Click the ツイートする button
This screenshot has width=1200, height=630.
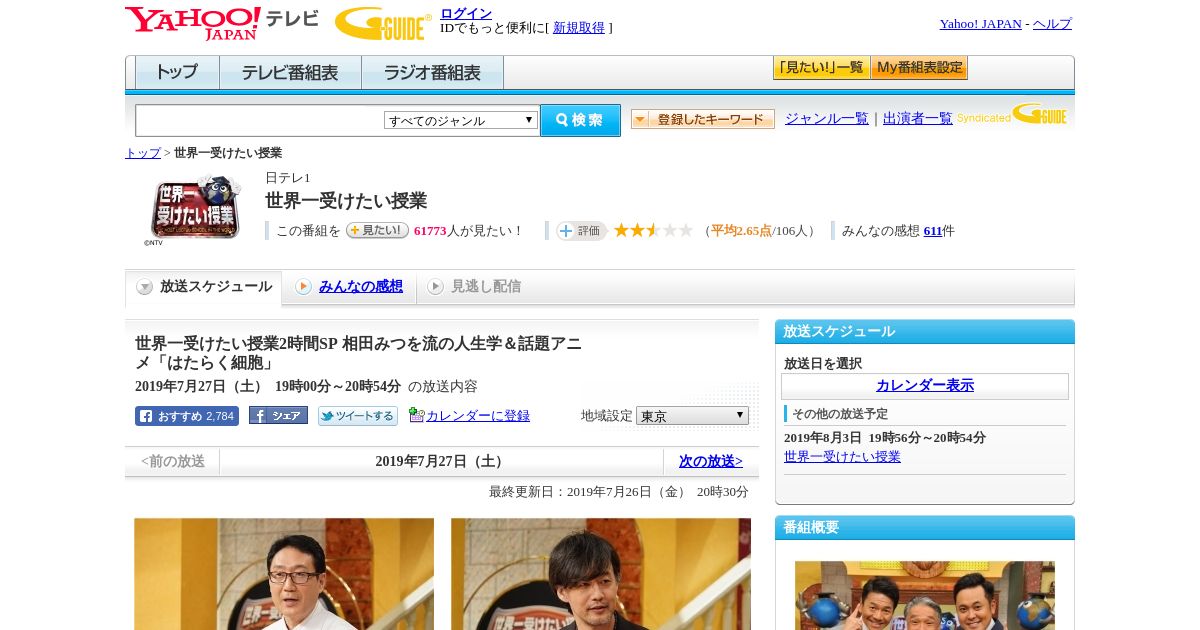point(357,416)
